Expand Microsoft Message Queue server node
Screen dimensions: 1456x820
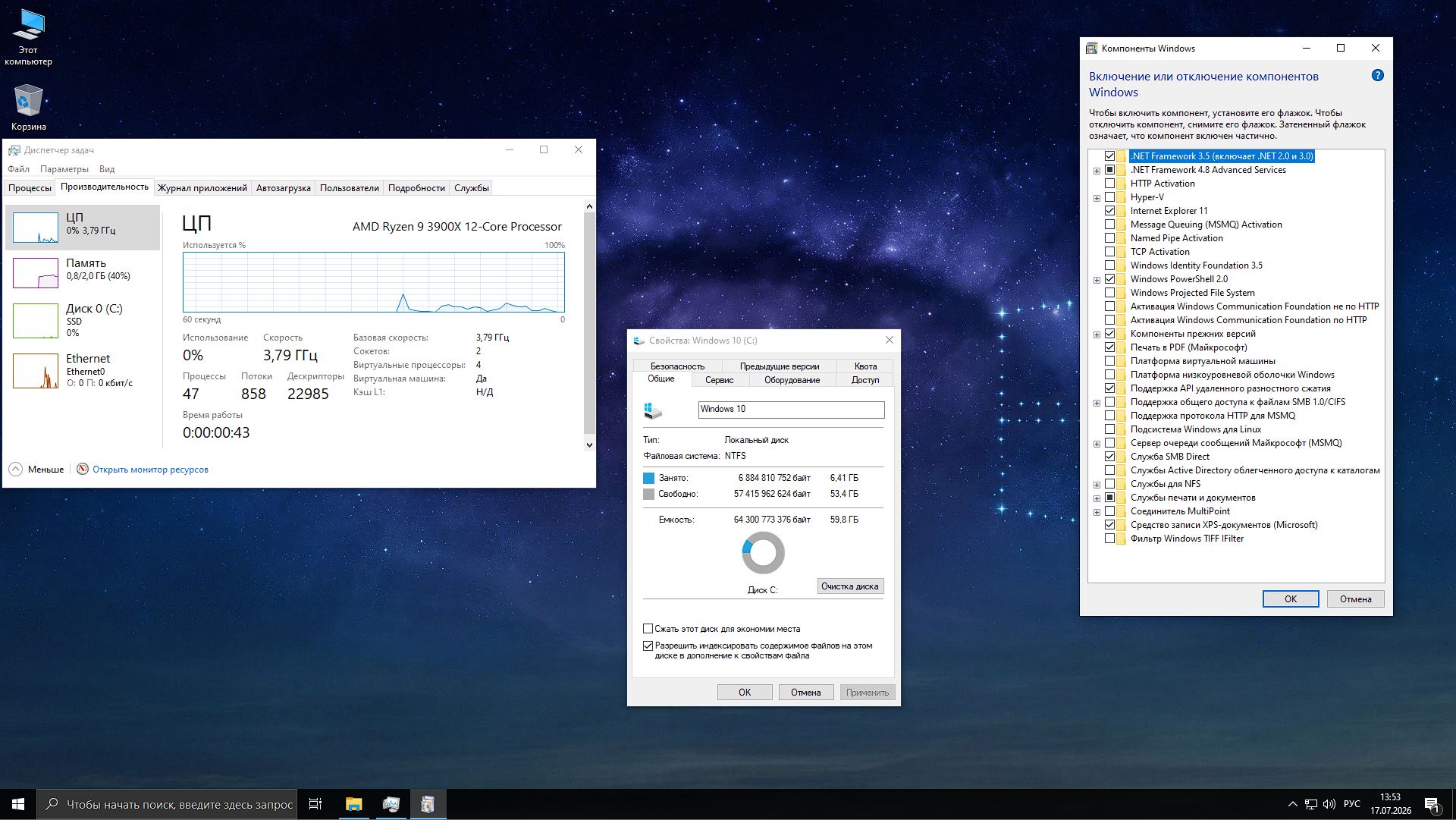(x=1097, y=444)
